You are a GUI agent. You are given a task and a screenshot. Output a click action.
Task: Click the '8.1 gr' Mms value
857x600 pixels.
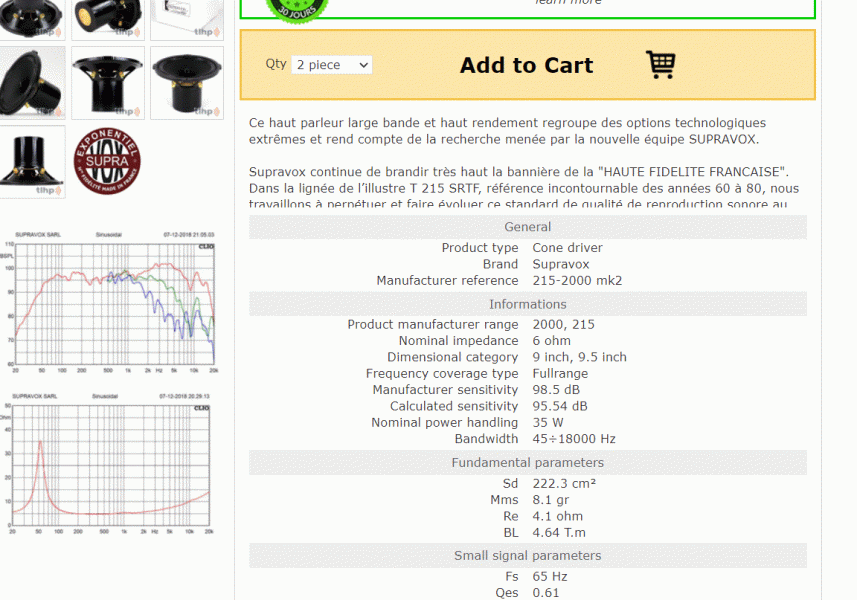coord(550,499)
